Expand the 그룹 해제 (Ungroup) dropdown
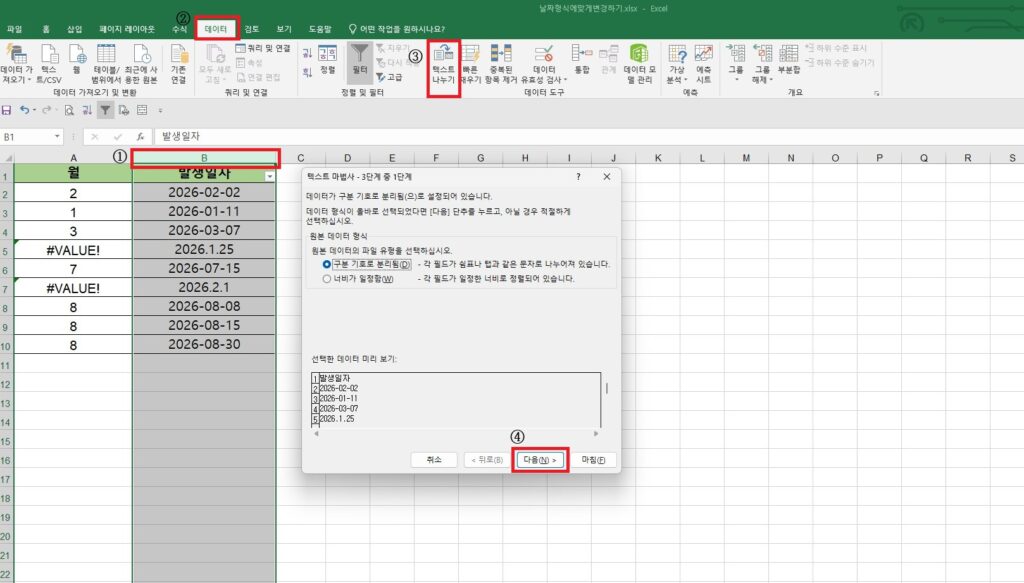 coord(771,80)
